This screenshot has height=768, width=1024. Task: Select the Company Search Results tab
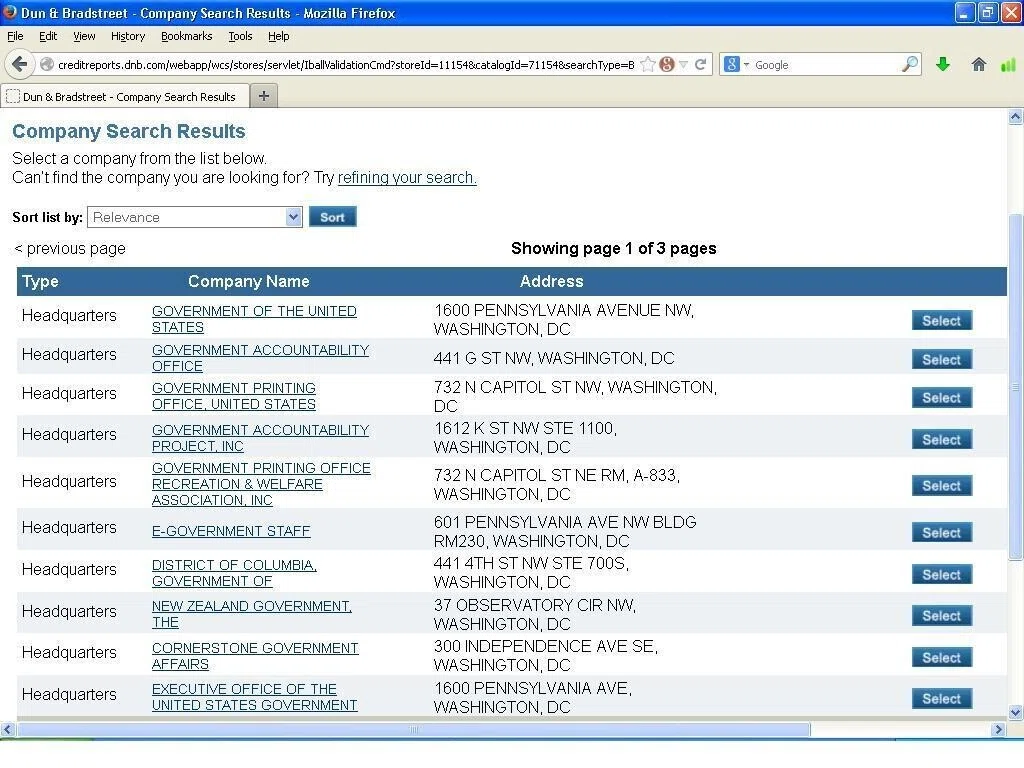point(125,97)
